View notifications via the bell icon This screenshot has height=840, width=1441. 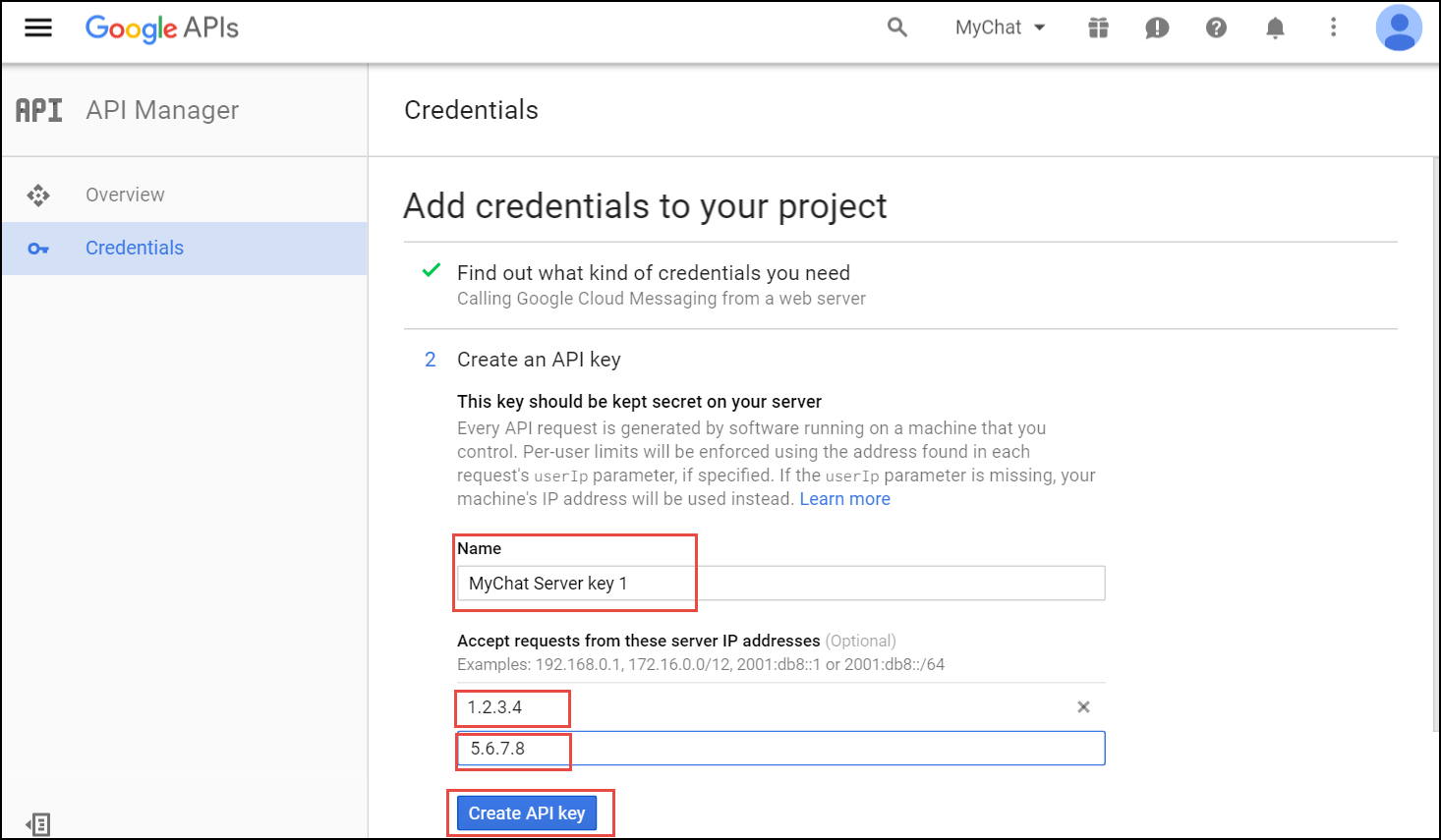(x=1275, y=28)
